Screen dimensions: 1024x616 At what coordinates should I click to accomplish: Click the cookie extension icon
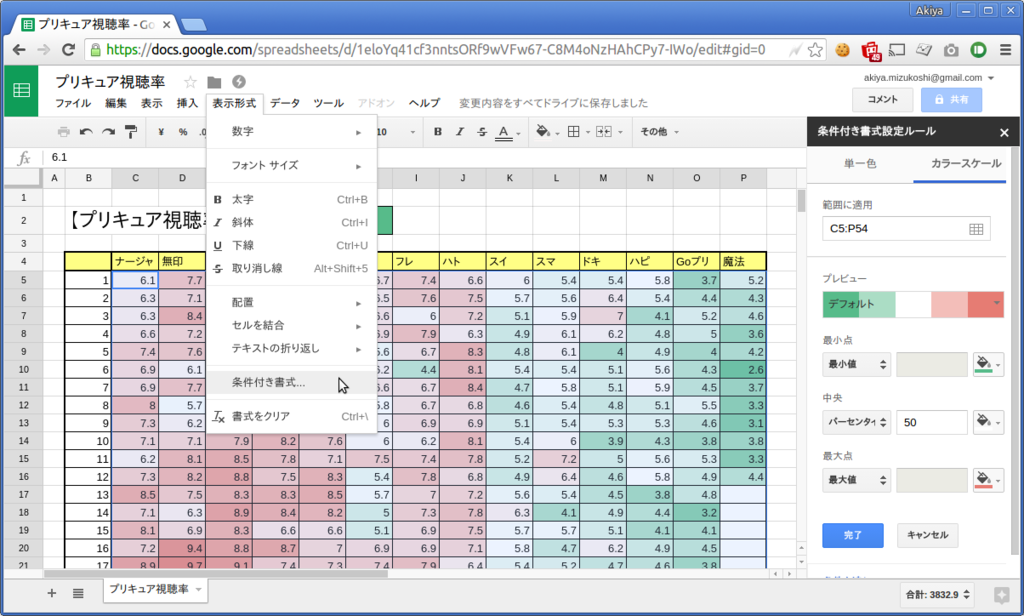842,50
